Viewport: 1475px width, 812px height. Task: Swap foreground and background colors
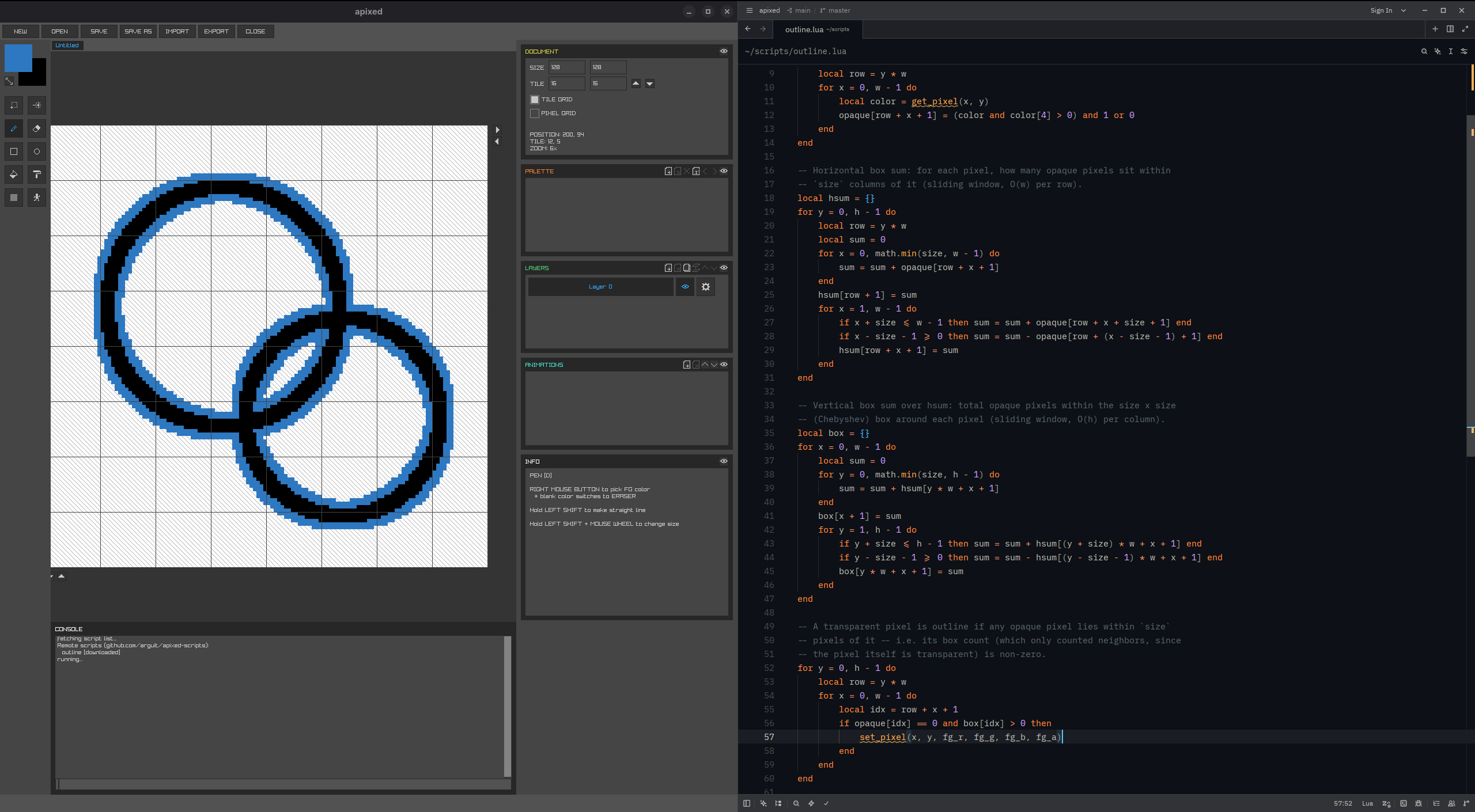(x=9, y=81)
